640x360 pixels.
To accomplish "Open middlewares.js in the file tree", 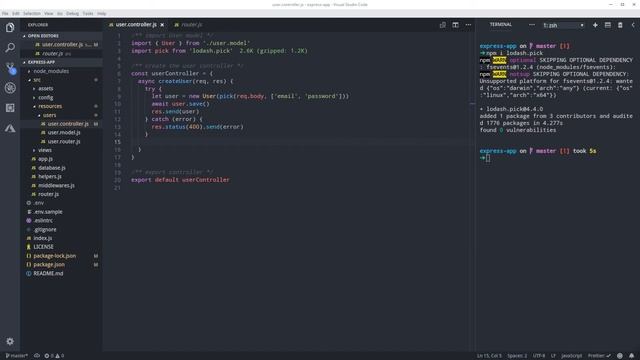I will pyautogui.click(x=56, y=186).
